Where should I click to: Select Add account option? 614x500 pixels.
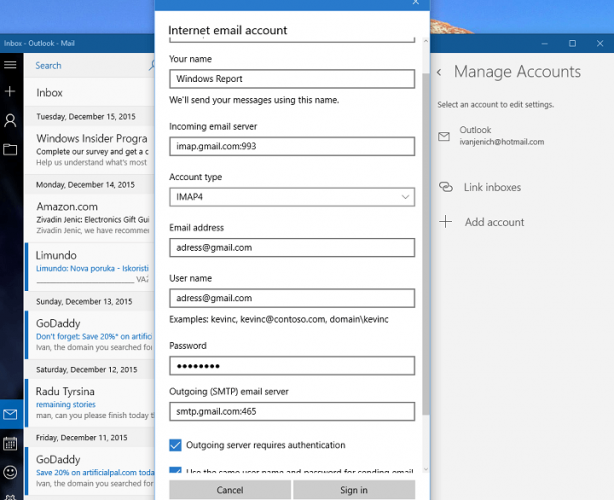click(x=494, y=222)
